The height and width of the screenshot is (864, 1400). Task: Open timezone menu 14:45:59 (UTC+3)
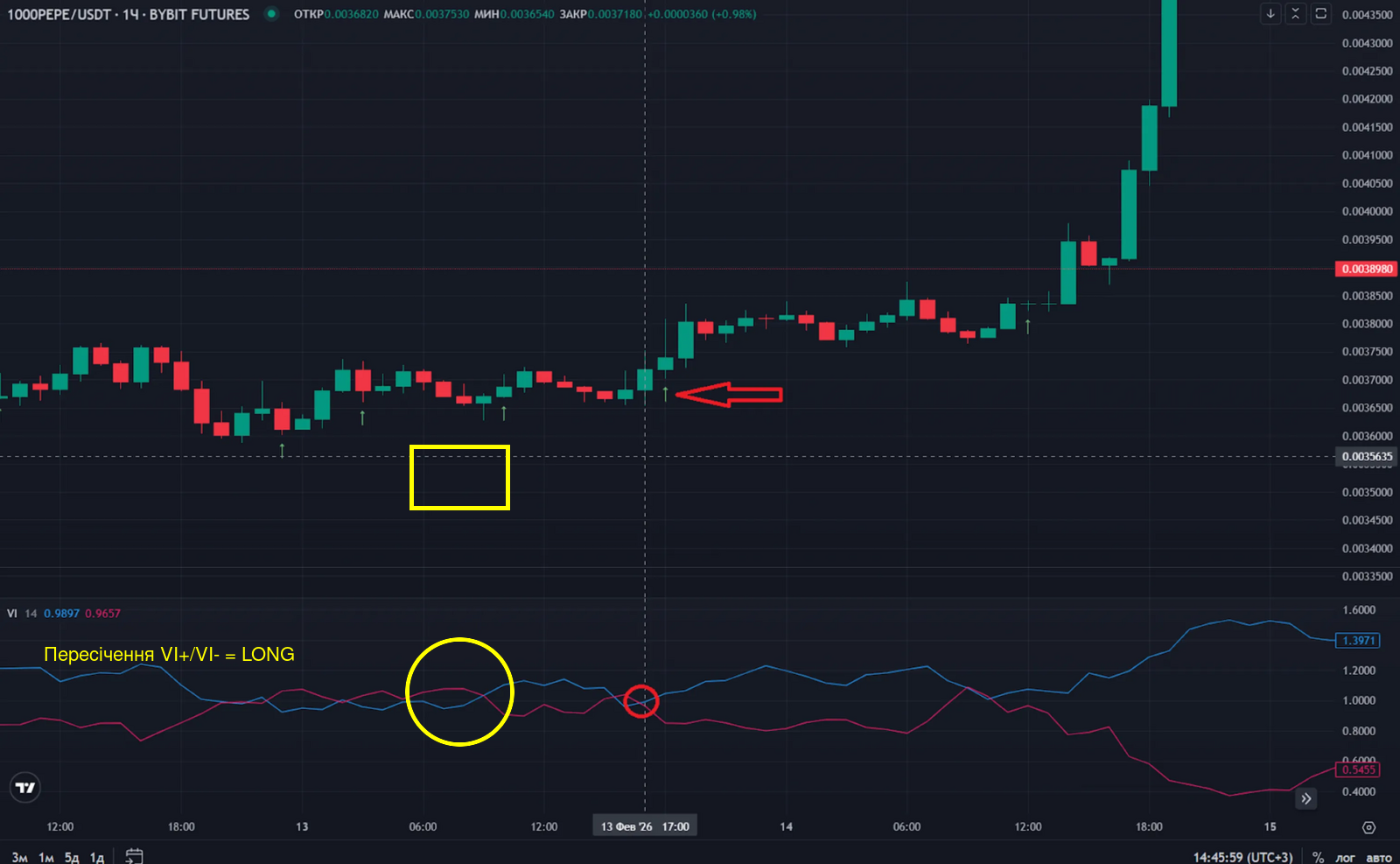coord(1242,857)
